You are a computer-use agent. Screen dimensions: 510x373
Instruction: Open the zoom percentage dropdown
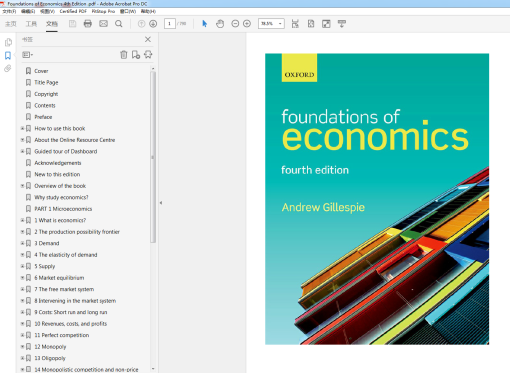coord(280,24)
